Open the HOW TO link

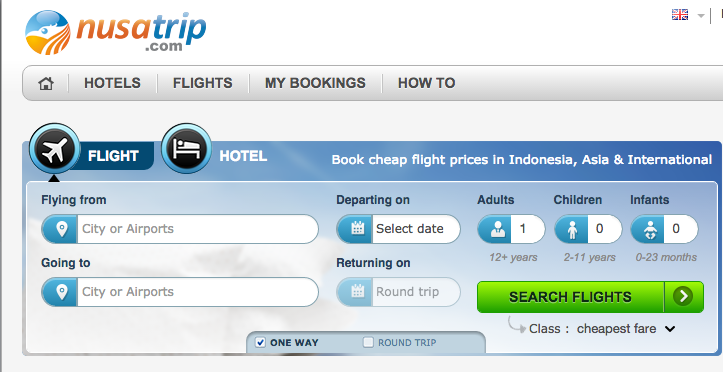[x=427, y=83]
